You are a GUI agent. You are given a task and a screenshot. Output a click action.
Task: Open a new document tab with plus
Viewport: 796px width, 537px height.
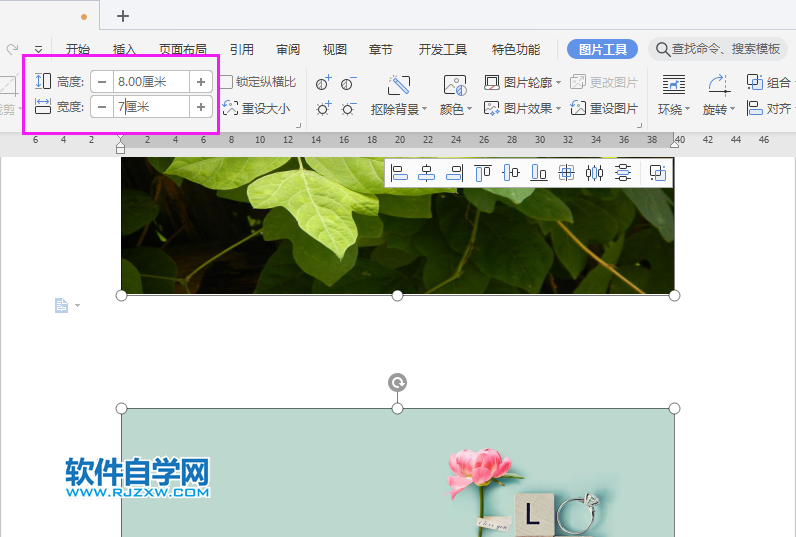coord(123,16)
